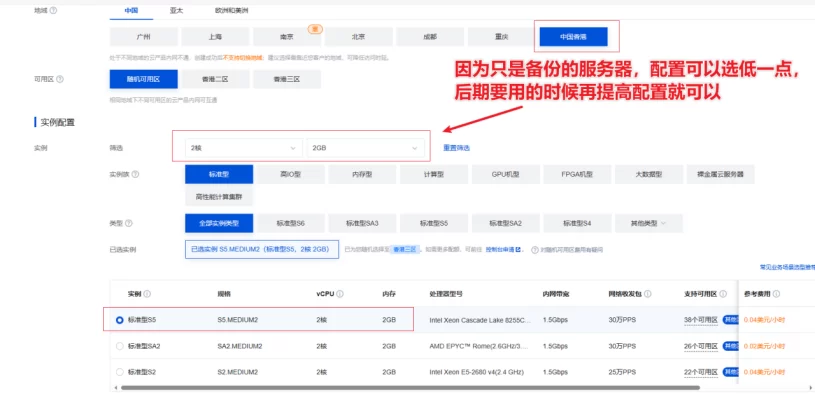Select 随机可用区 availability zone
Screen dimensions: 815x397
[143, 79]
